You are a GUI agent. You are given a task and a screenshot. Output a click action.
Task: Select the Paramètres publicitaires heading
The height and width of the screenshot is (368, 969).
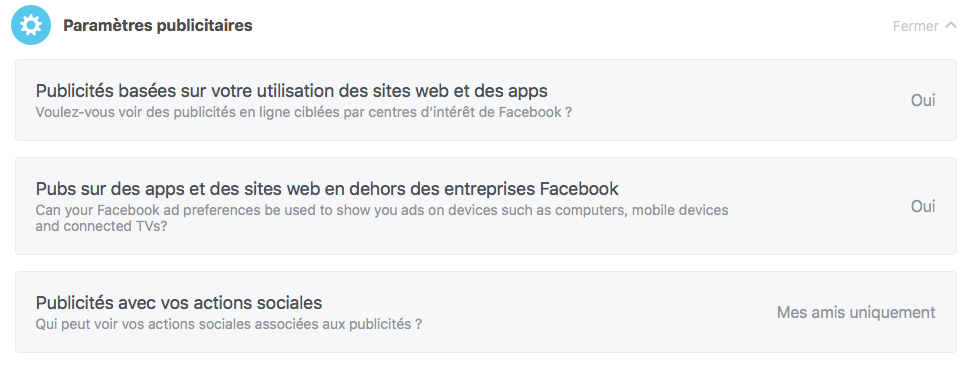tap(158, 26)
